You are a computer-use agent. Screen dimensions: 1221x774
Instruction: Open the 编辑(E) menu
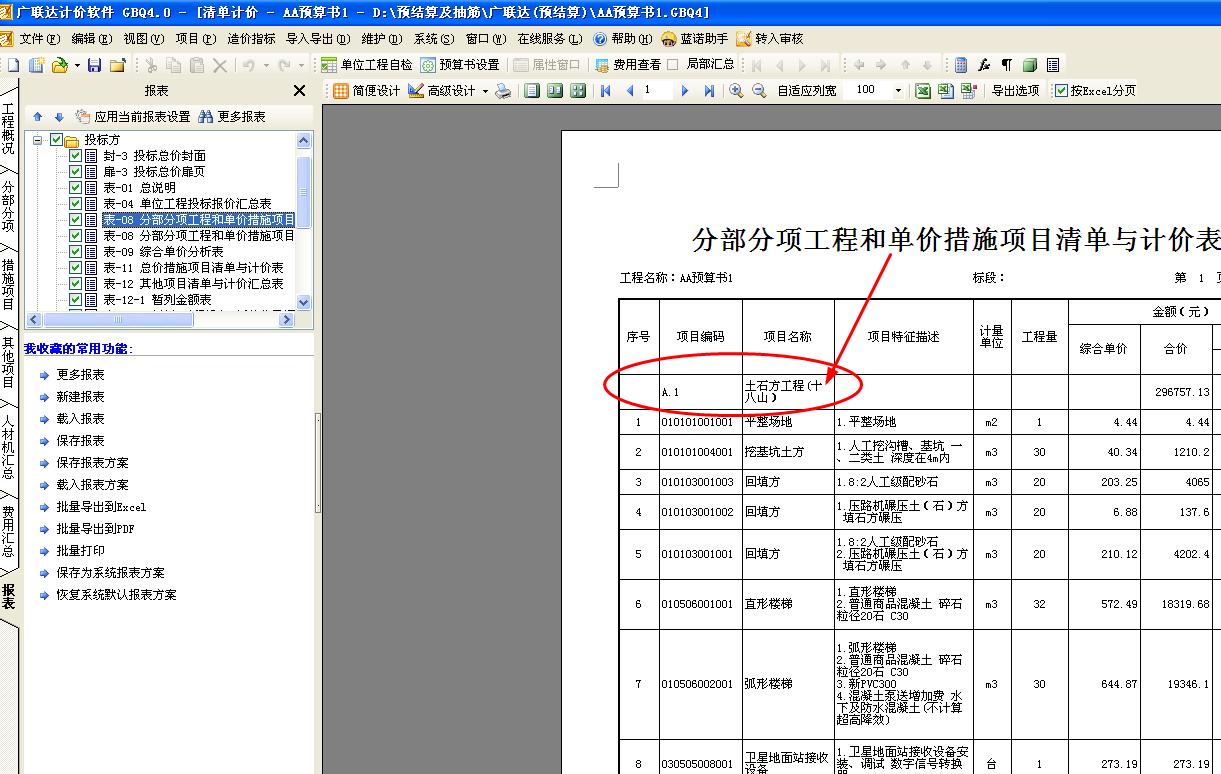click(90, 39)
